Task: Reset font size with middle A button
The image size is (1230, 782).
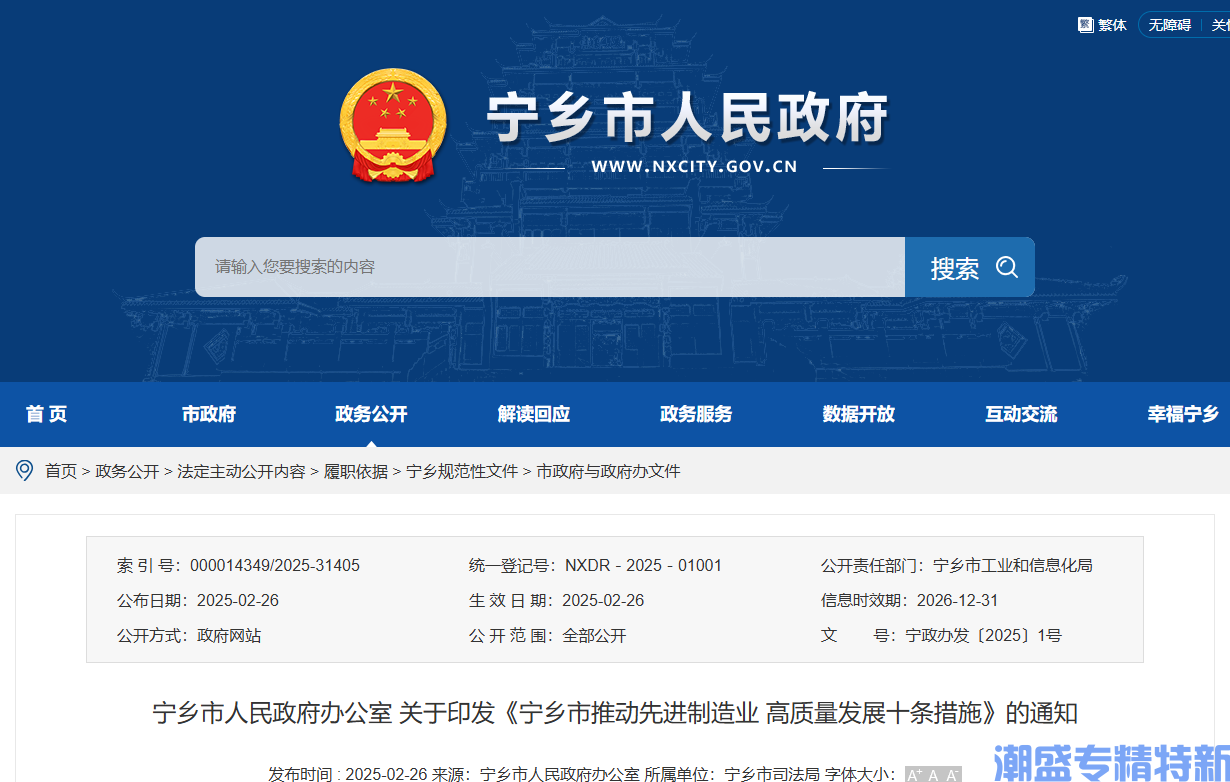Action: click(933, 775)
